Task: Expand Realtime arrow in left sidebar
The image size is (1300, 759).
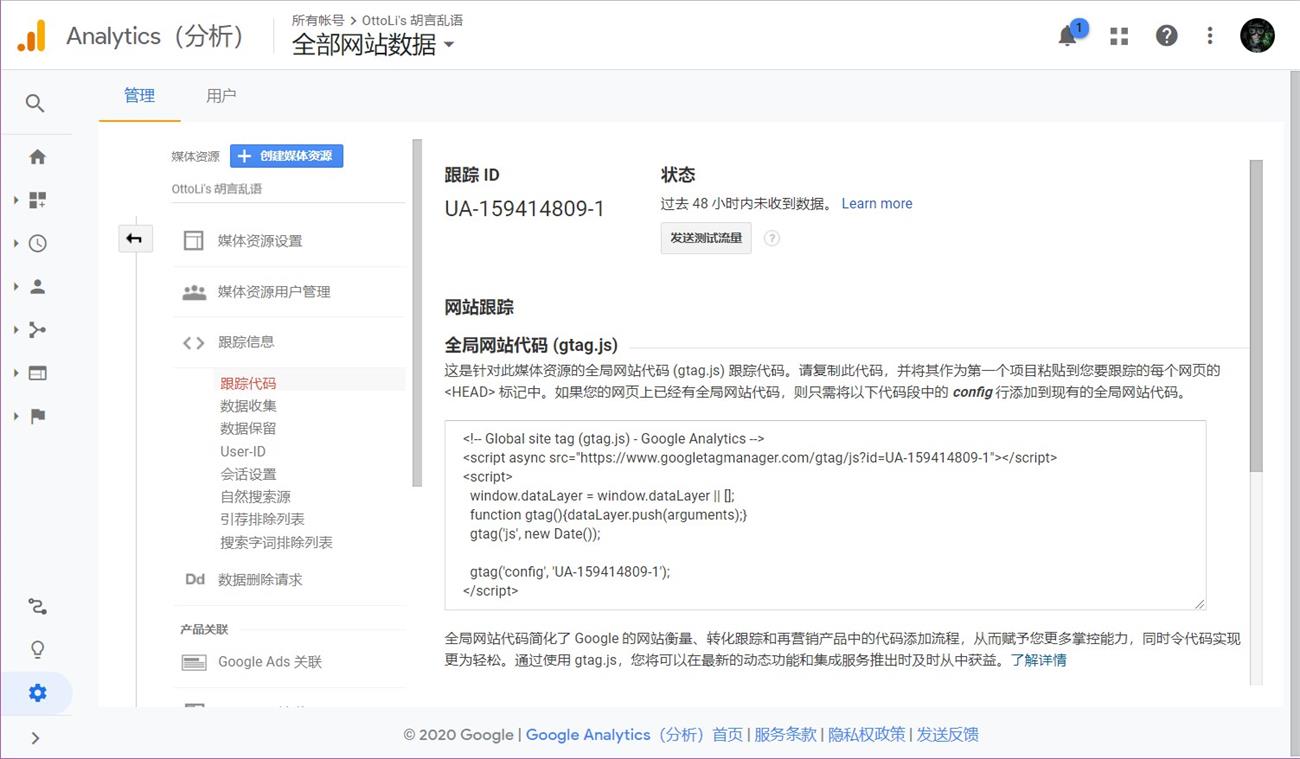Action: click(x=16, y=243)
